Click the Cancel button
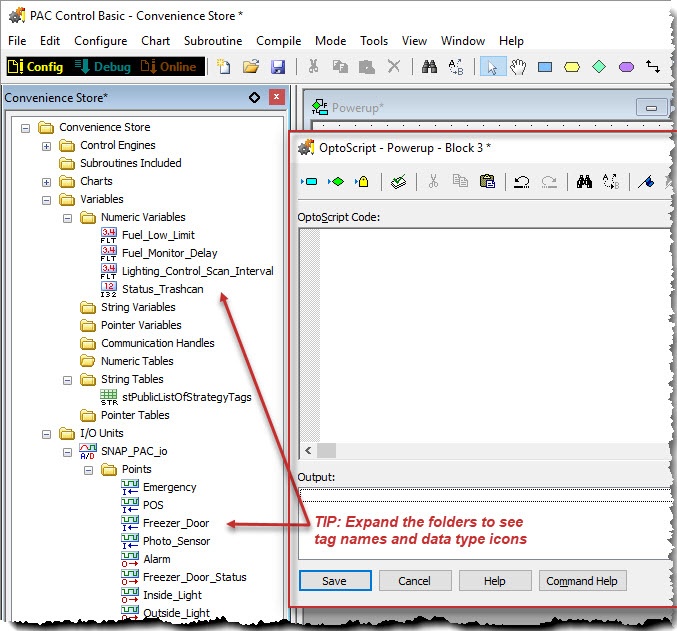This screenshot has height=631, width=677. click(415, 581)
